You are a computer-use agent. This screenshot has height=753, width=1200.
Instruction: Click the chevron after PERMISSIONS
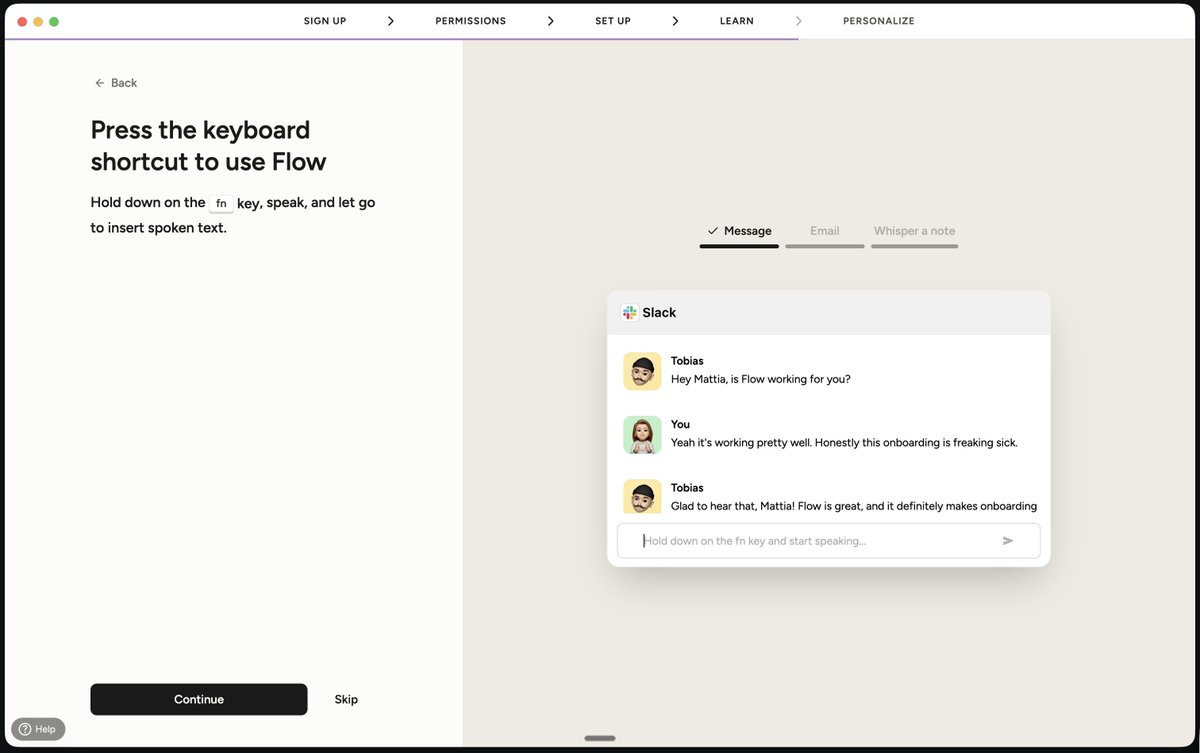551,21
